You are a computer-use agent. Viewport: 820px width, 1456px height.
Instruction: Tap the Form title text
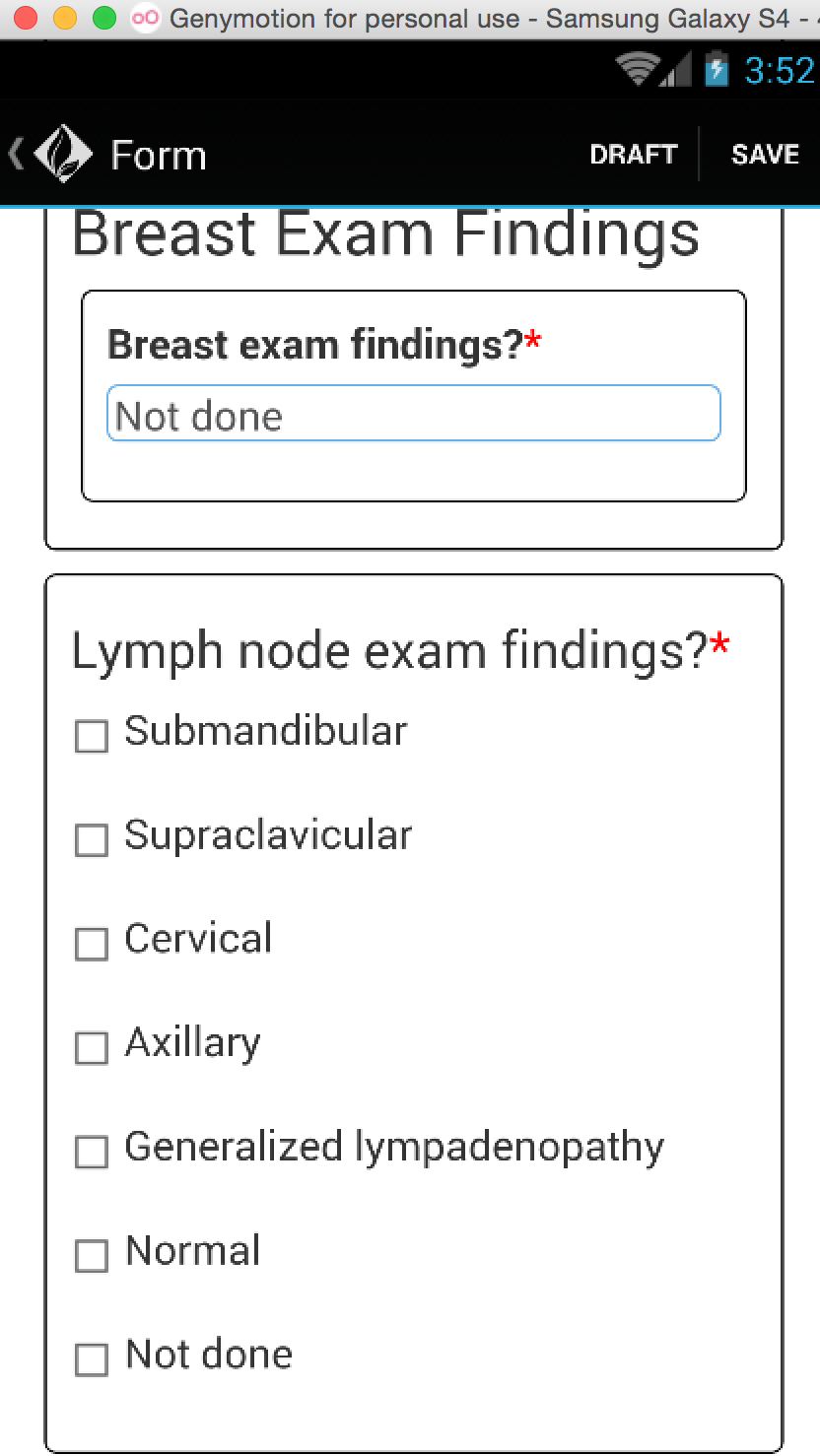(159, 156)
